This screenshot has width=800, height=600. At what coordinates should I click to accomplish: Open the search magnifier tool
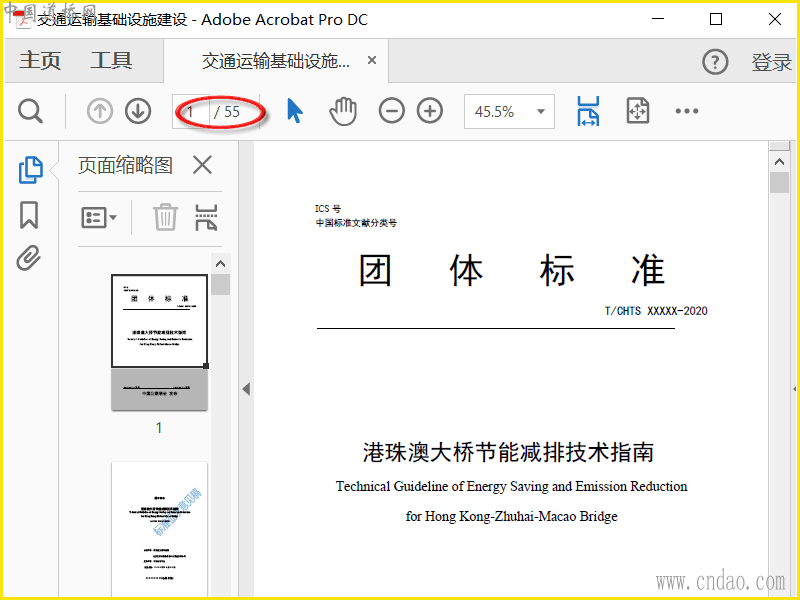(x=30, y=111)
